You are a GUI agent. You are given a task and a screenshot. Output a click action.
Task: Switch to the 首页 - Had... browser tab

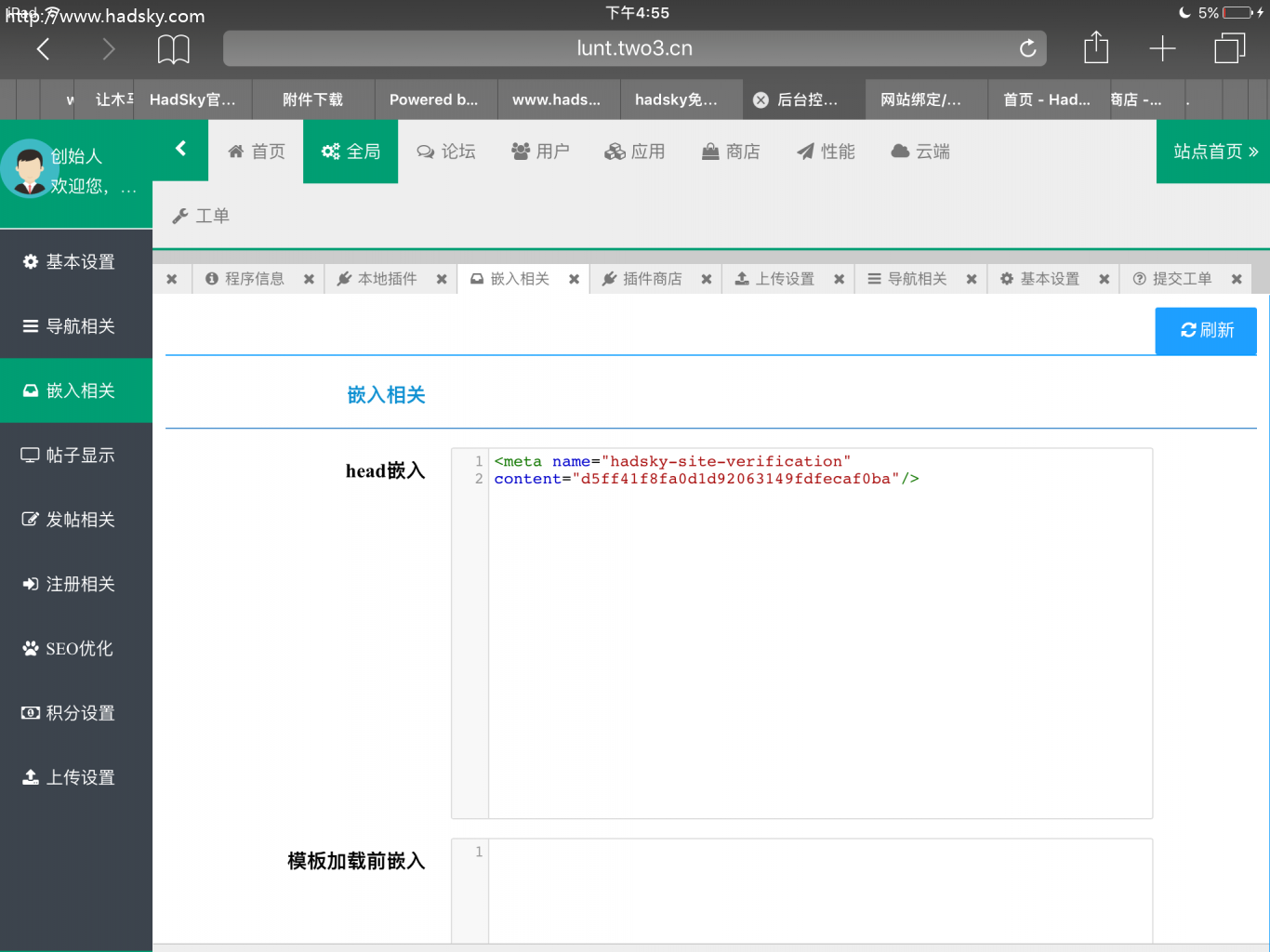pyautogui.click(x=1048, y=99)
